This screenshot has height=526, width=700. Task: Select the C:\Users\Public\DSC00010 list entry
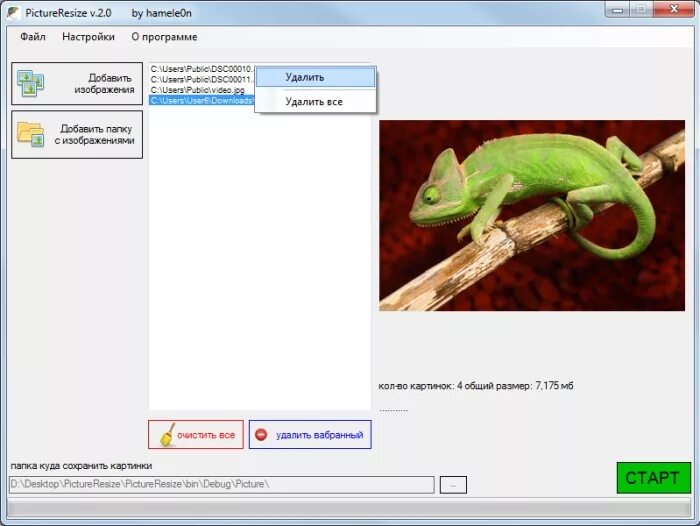(x=202, y=69)
